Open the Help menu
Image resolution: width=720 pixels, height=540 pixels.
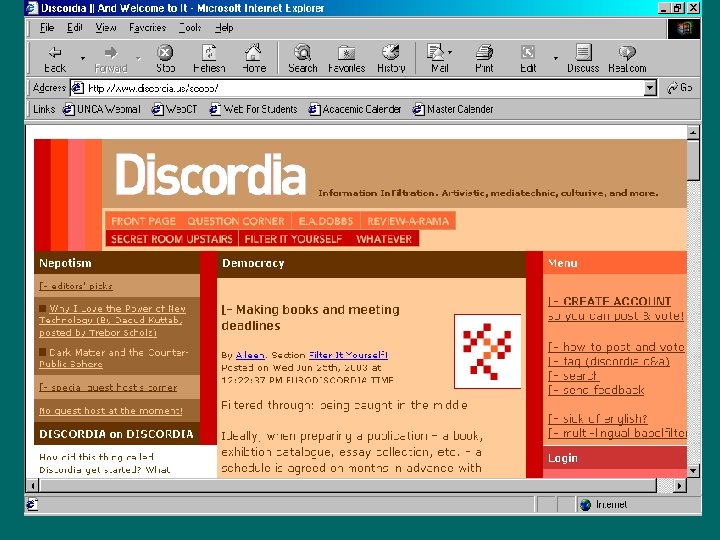224,28
